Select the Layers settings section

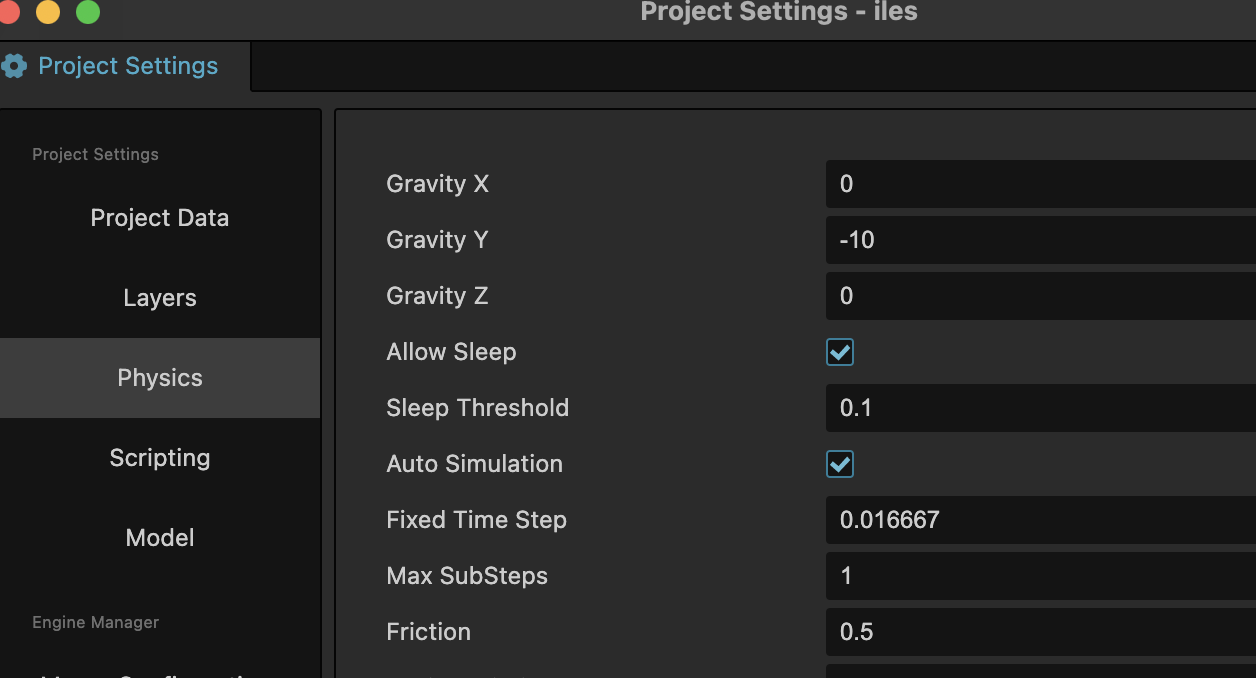160,298
